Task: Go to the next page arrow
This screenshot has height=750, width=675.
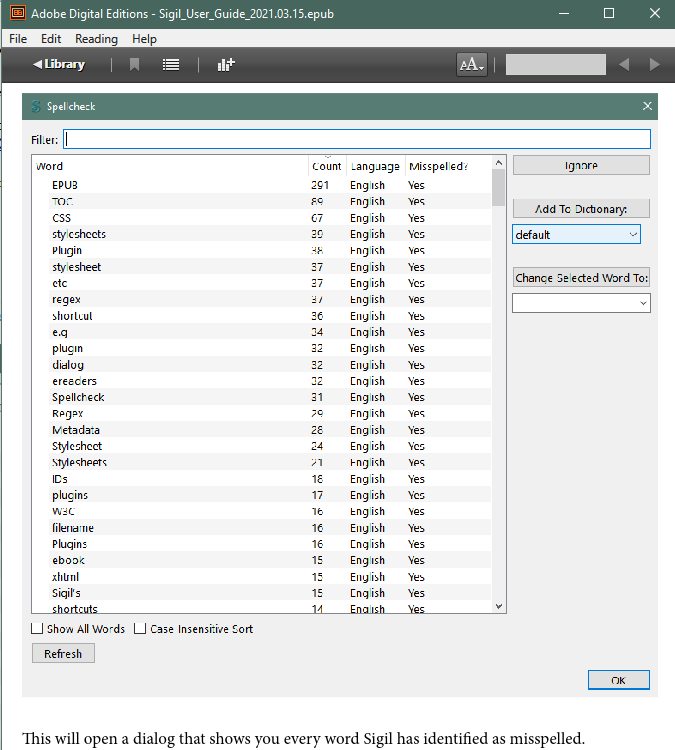Action: click(x=654, y=64)
